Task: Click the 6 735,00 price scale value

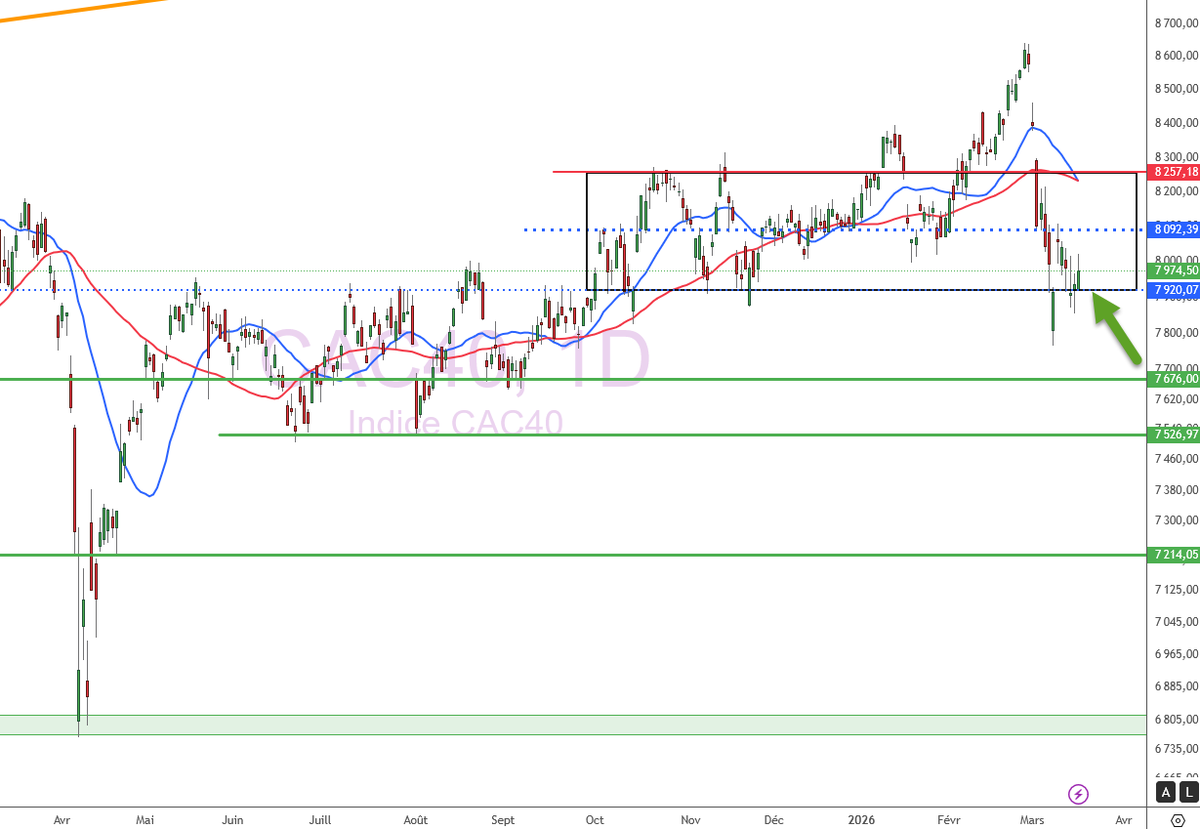Action: (1177, 750)
